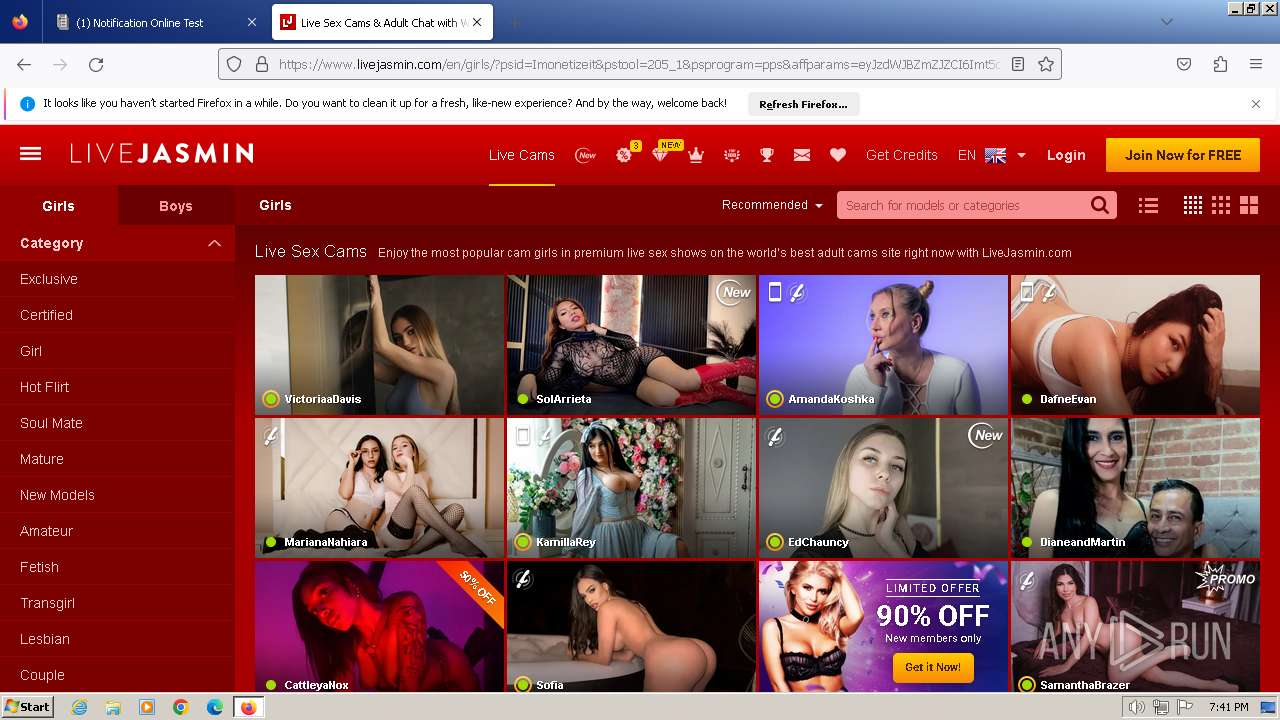Open the AmandaKoshka model card
Viewport: 1280px width, 720px height.
coord(883,344)
